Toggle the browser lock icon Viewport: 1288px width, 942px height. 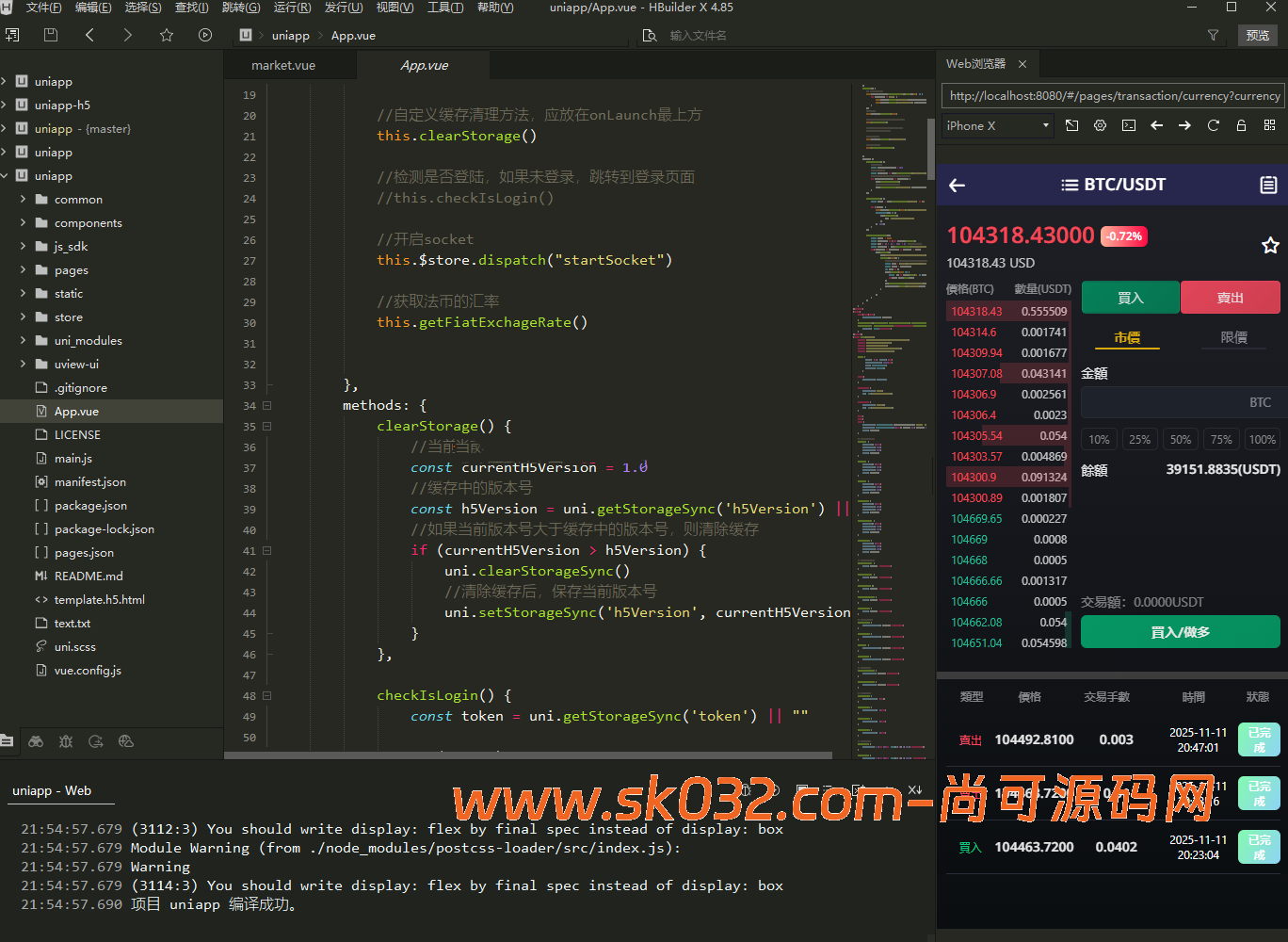[1241, 125]
